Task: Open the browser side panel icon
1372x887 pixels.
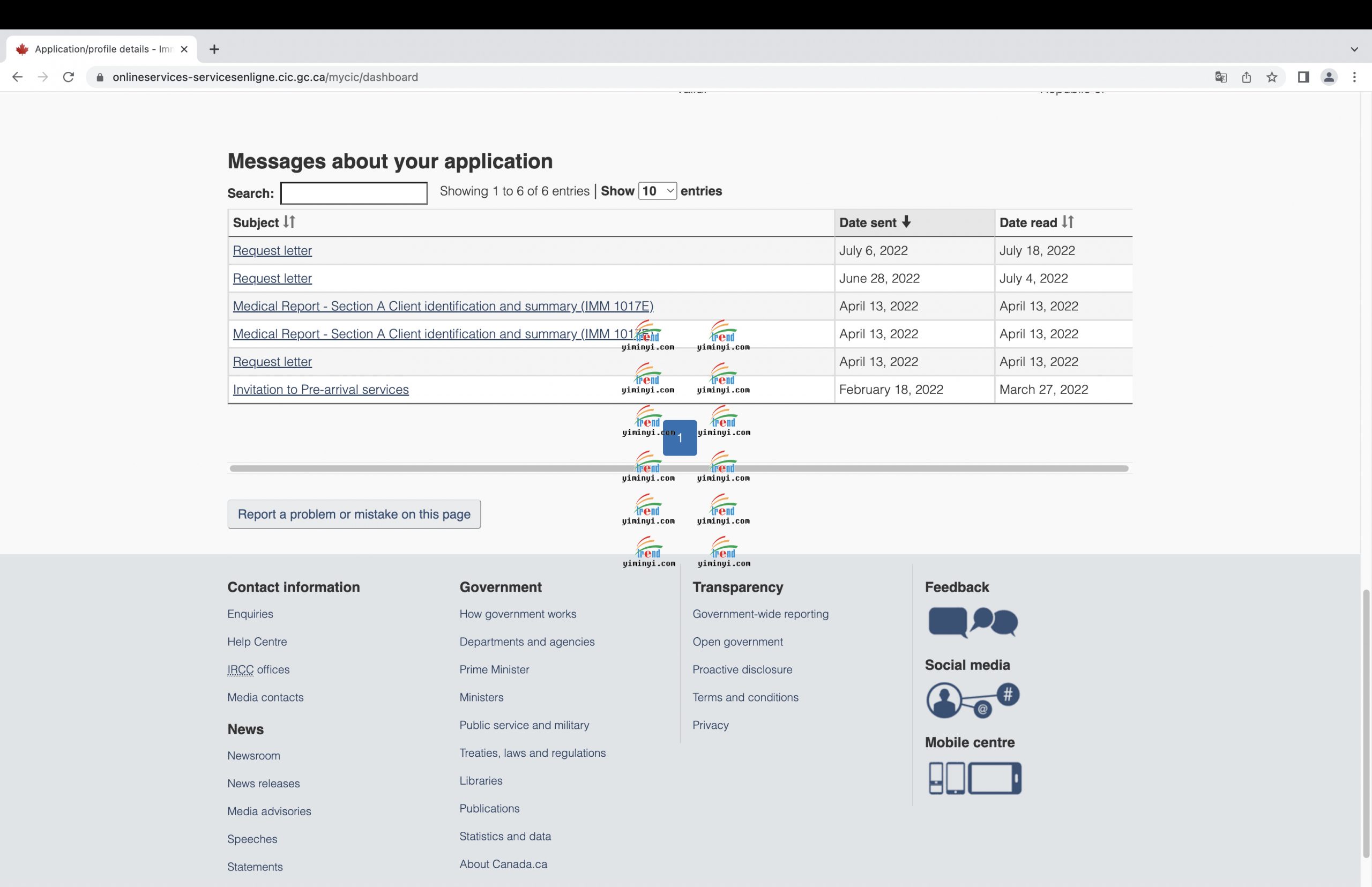Action: (1303, 77)
